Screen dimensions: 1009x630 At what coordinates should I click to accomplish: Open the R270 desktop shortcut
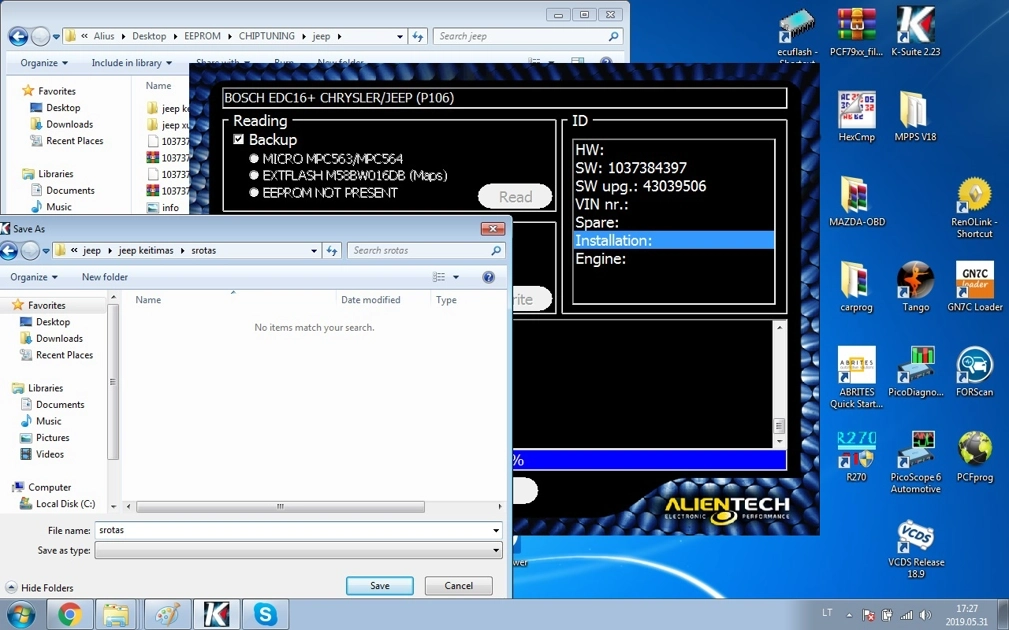pos(856,457)
